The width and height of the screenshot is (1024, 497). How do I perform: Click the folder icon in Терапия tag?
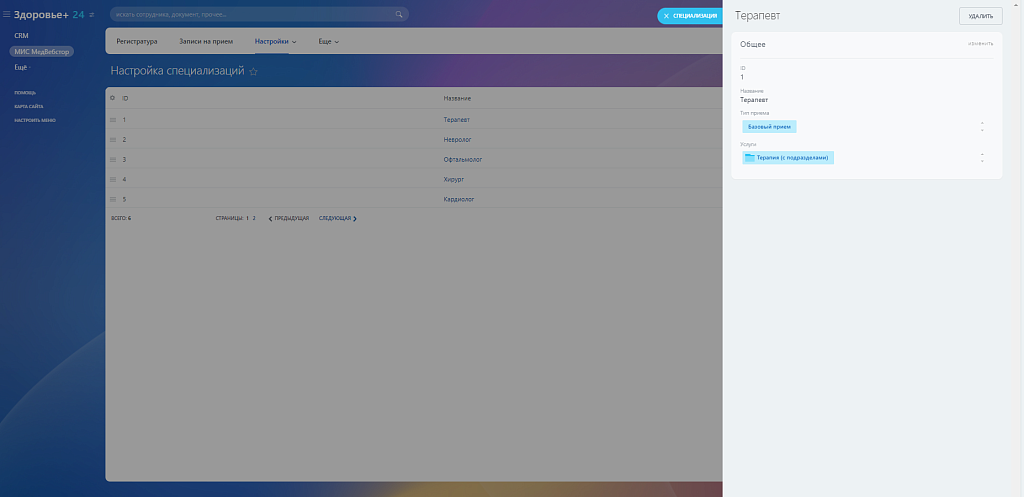coord(750,158)
